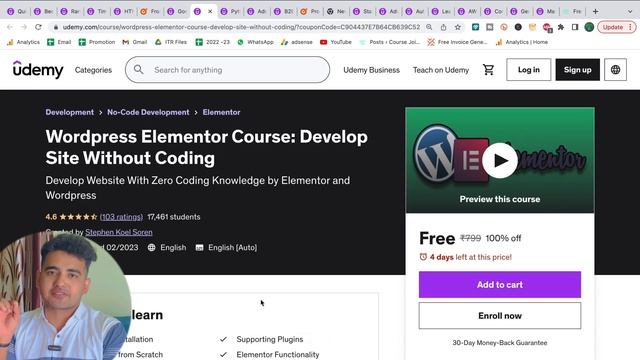Go to the Elementor breadcrumb

221,112
